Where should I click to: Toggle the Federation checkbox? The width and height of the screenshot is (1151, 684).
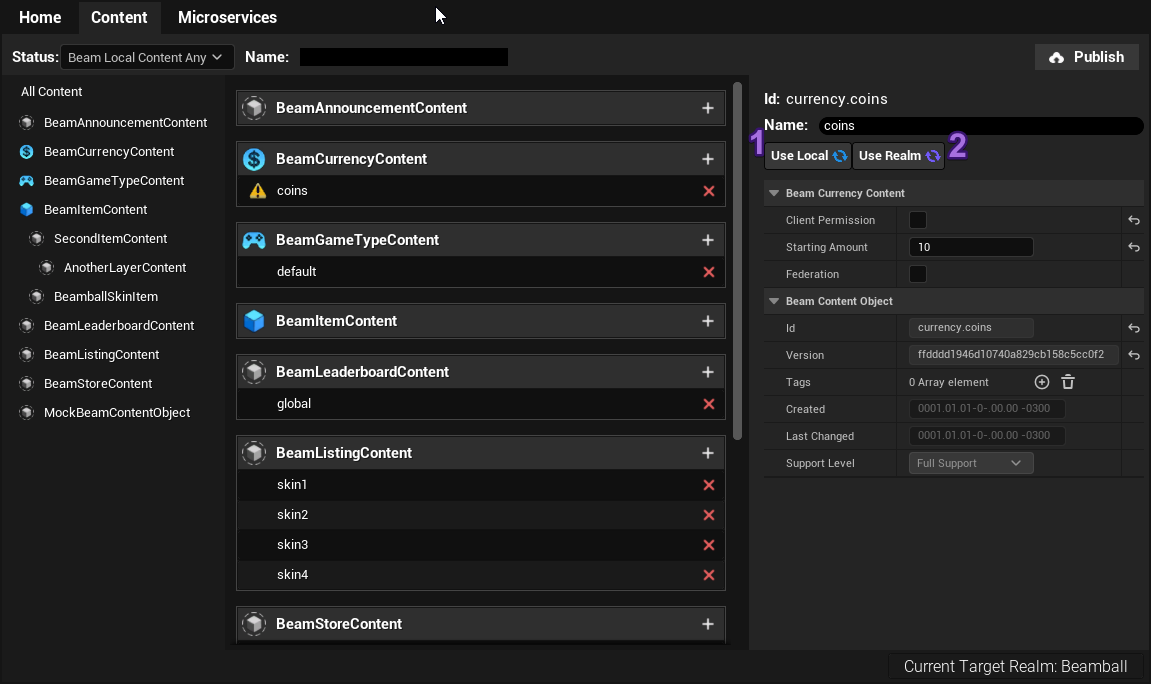click(x=917, y=274)
